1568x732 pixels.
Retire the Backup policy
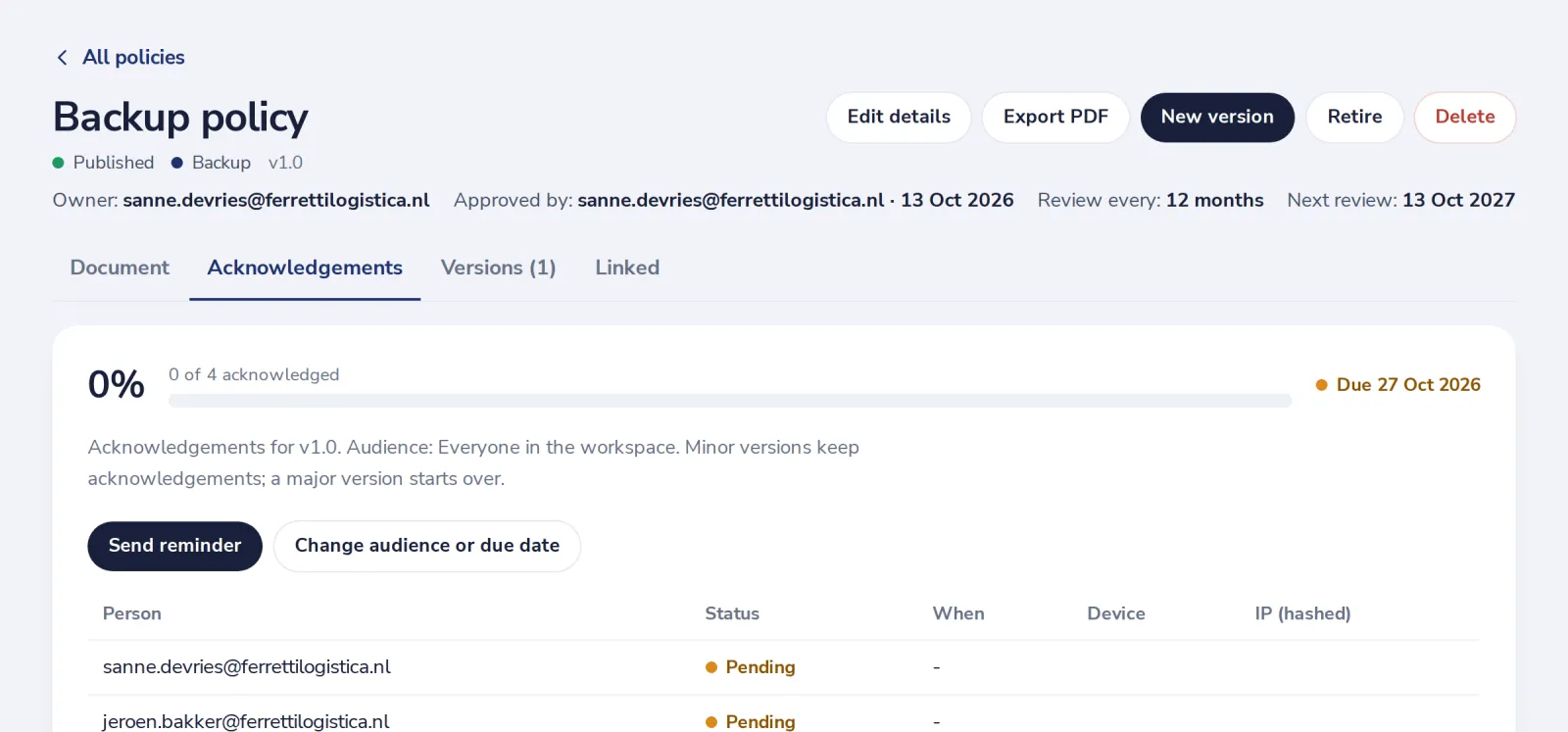click(1354, 118)
